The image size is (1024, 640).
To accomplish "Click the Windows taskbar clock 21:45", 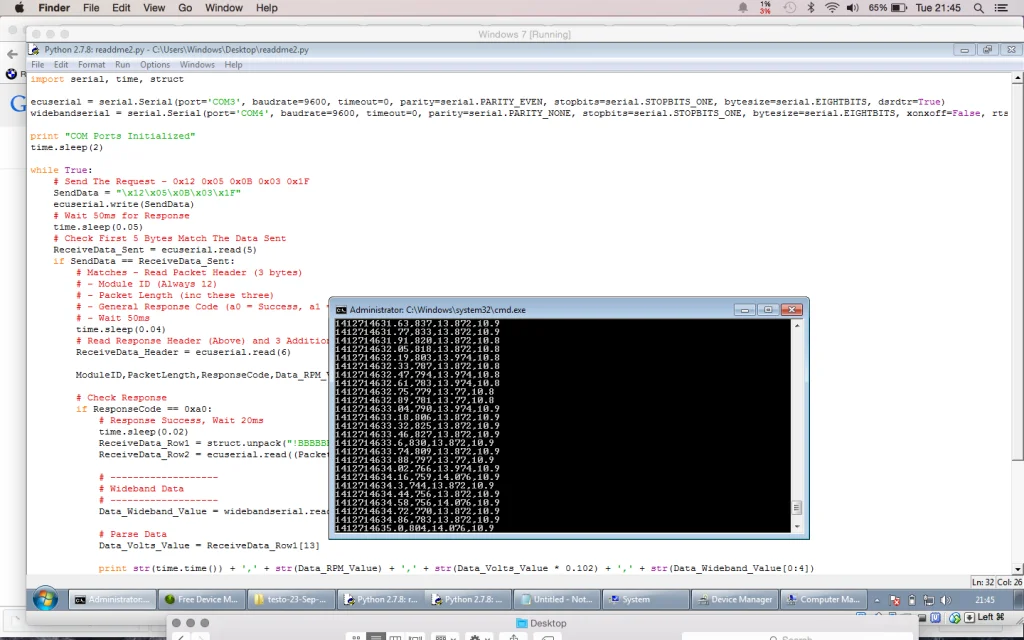I will pyautogui.click(x=985, y=600).
